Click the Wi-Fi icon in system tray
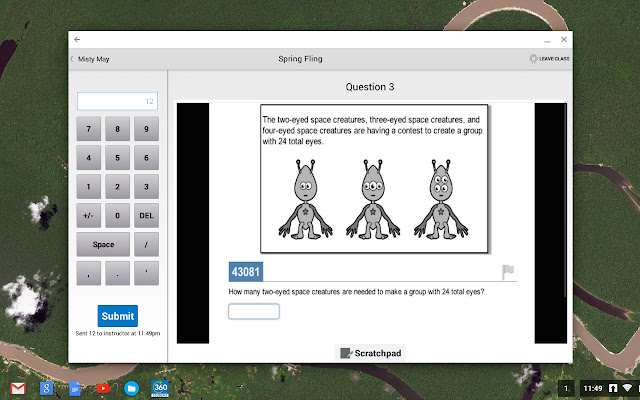This screenshot has height=400, width=640. [627, 388]
